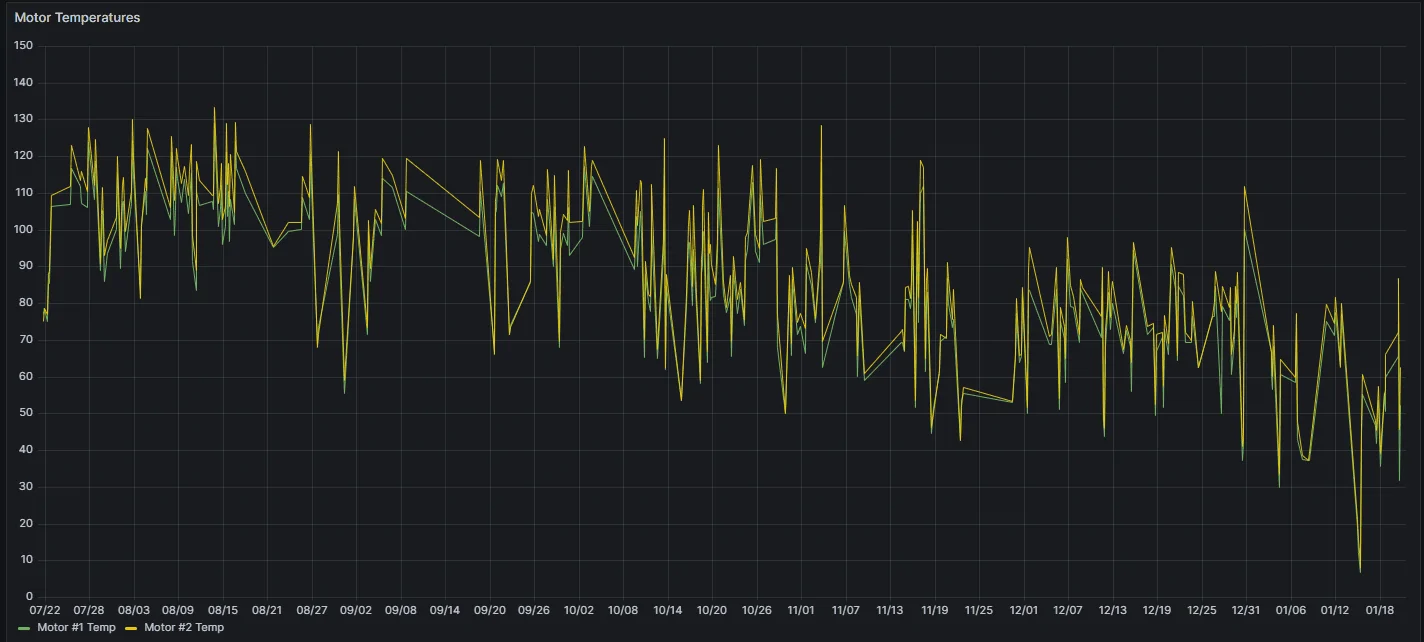
Task: Toggle Motor #2 Temp series in legend
Action: [184, 627]
